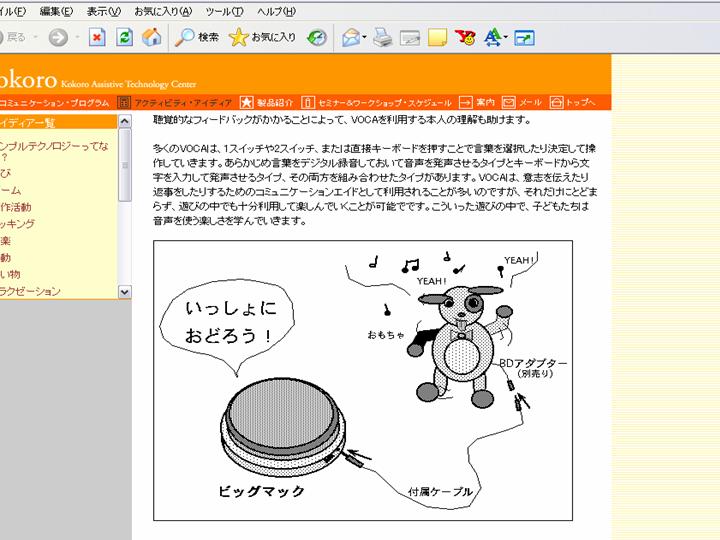Image resolution: width=720 pixels, height=540 pixels.
Task: Open セミナー&ワークショップ・スケジュール link
Action: click(x=384, y=102)
